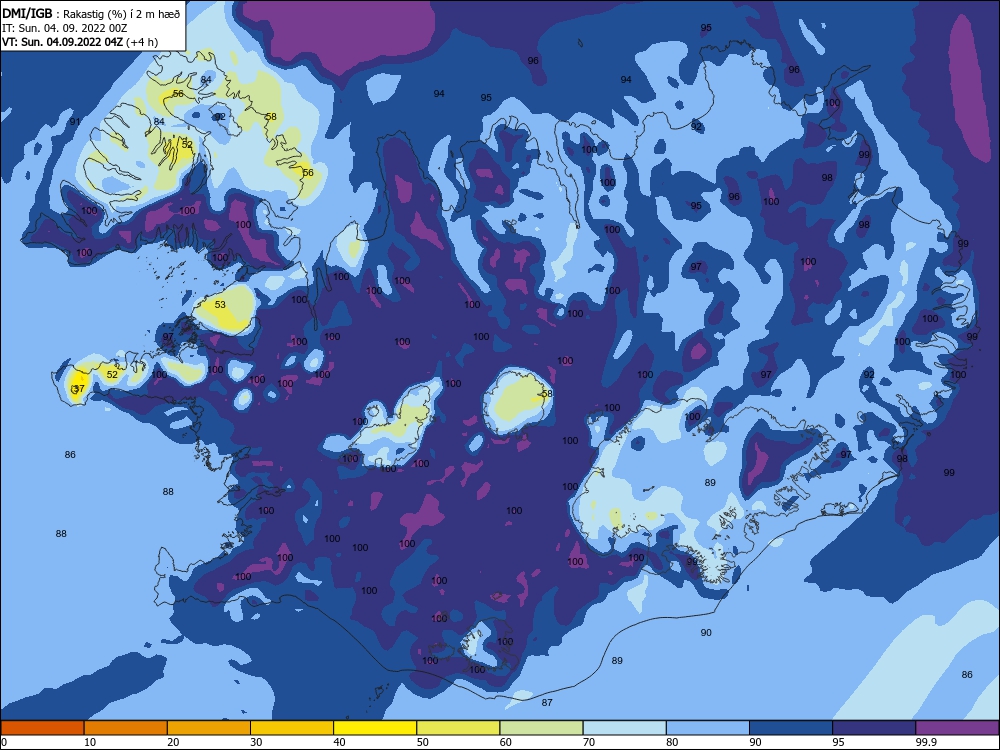Click the purple above-99.9 legend swatch

[957, 728]
